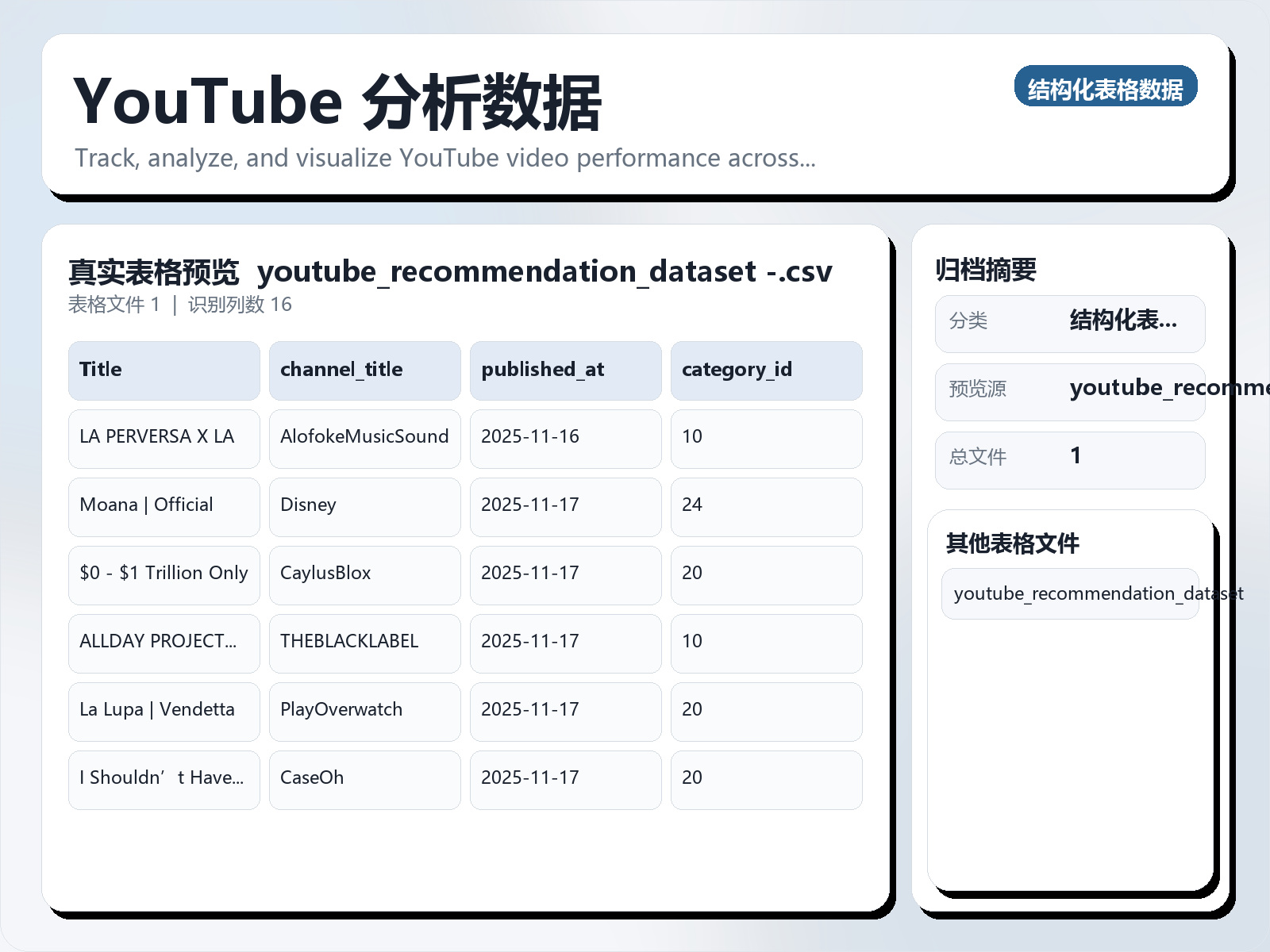Select the Disney channel cell

[364, 507]
